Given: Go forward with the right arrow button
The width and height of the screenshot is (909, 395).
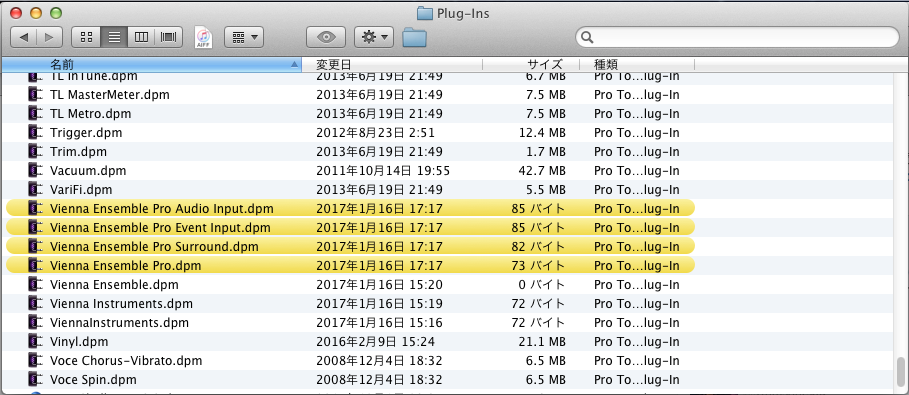Looking at the screenshot, I should 50,37.
